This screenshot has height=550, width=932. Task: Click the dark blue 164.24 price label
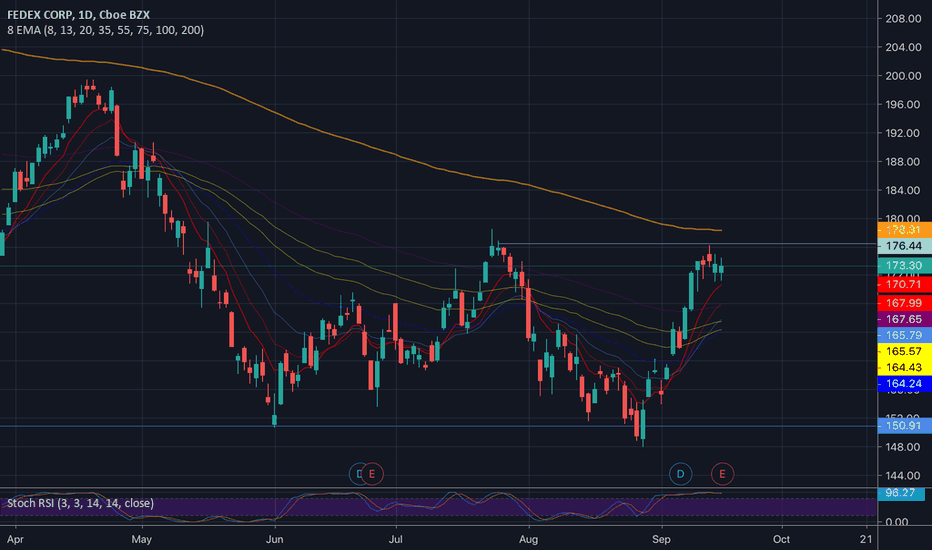[x=904, y=384]
